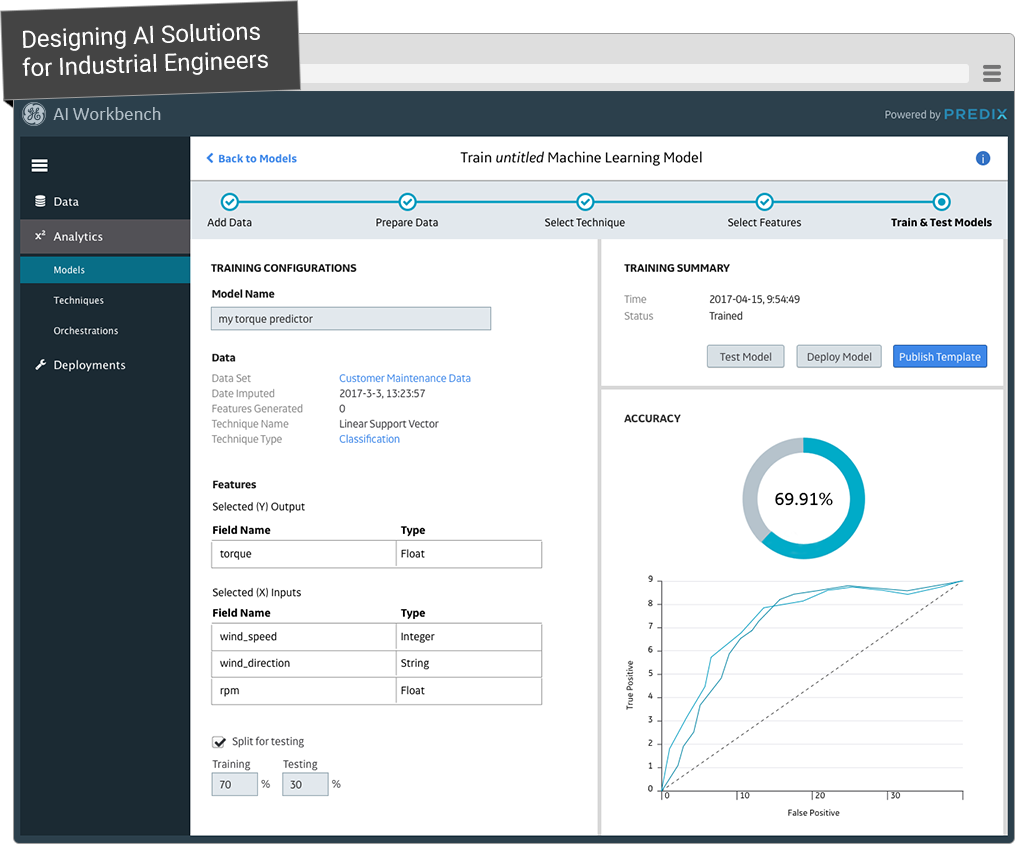Screen dimensions: 1015x844
Task: Click the AI Workbench title
Action: (x=107, y=114)
